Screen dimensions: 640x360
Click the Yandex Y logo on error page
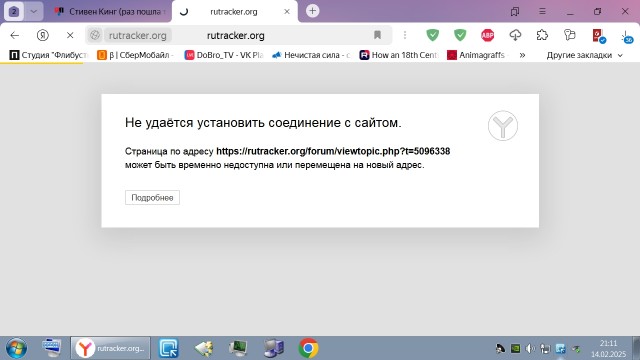503,126
